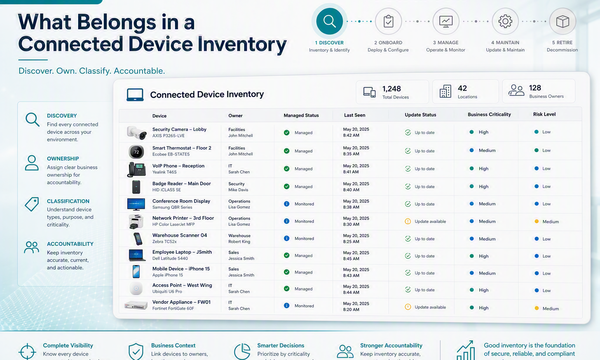Sort by the Last Seen column header
600x360 pixels.
tap(354, 115)
